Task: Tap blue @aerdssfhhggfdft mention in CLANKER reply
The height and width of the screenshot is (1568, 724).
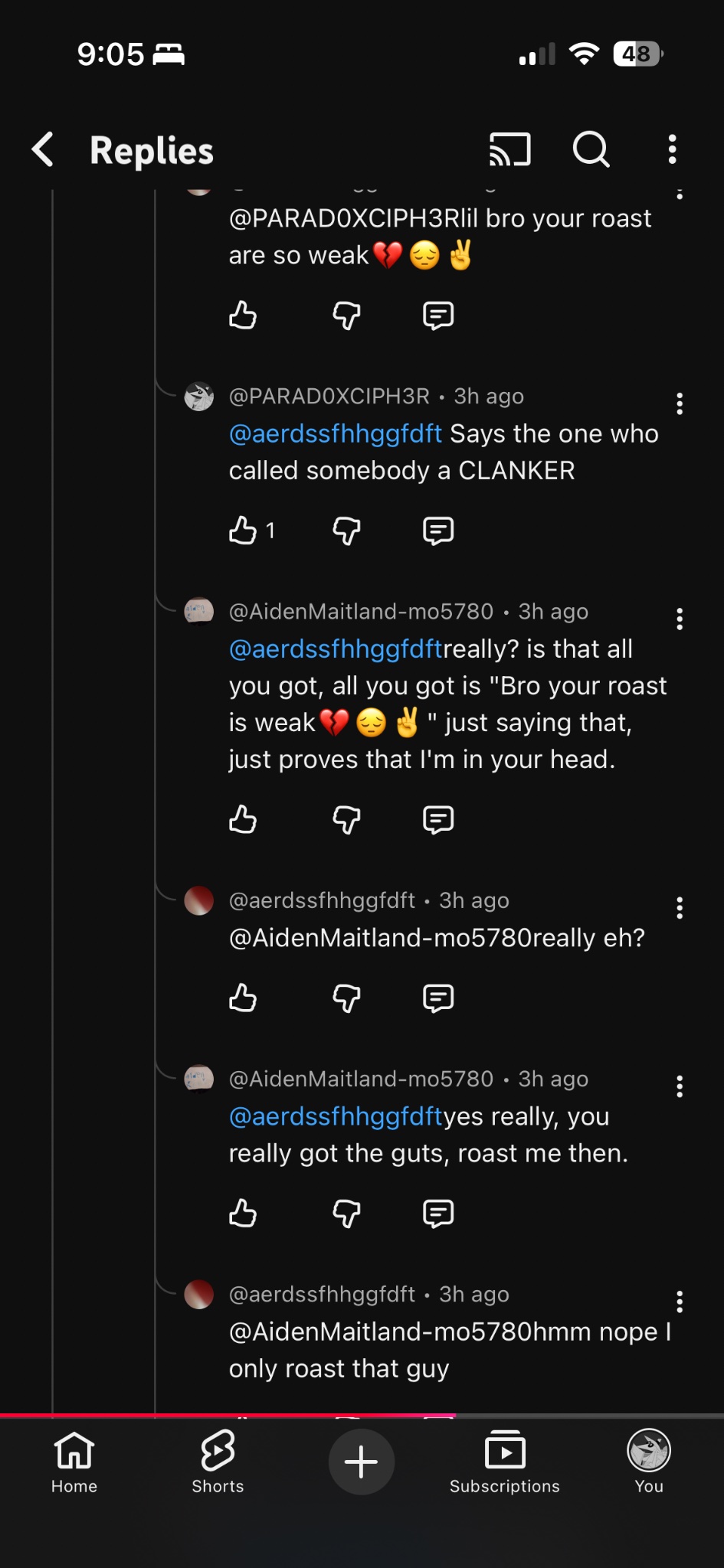Action: coord(336,433)
